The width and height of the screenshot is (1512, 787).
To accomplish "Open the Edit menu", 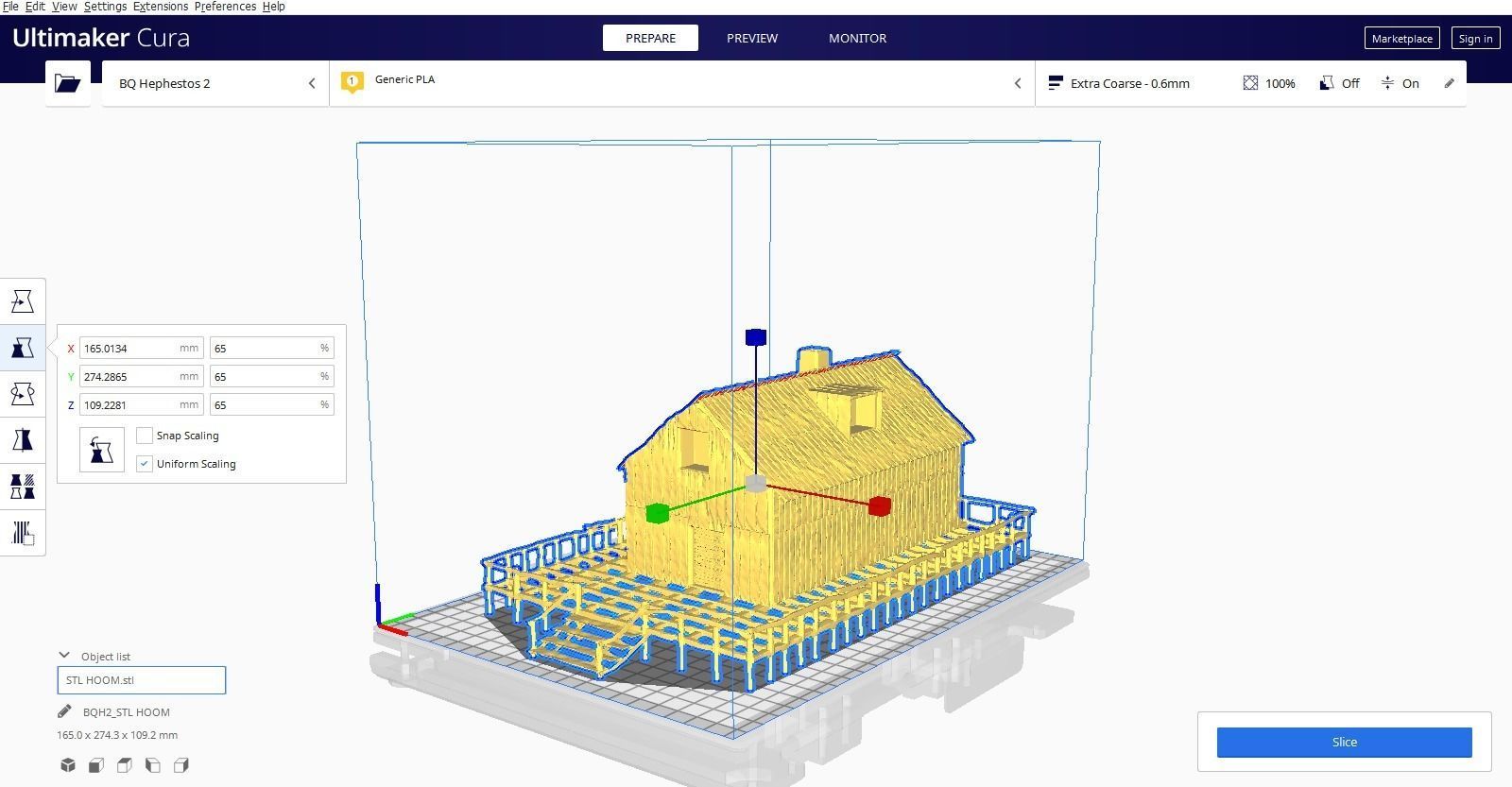I will [x=35, y=7].
